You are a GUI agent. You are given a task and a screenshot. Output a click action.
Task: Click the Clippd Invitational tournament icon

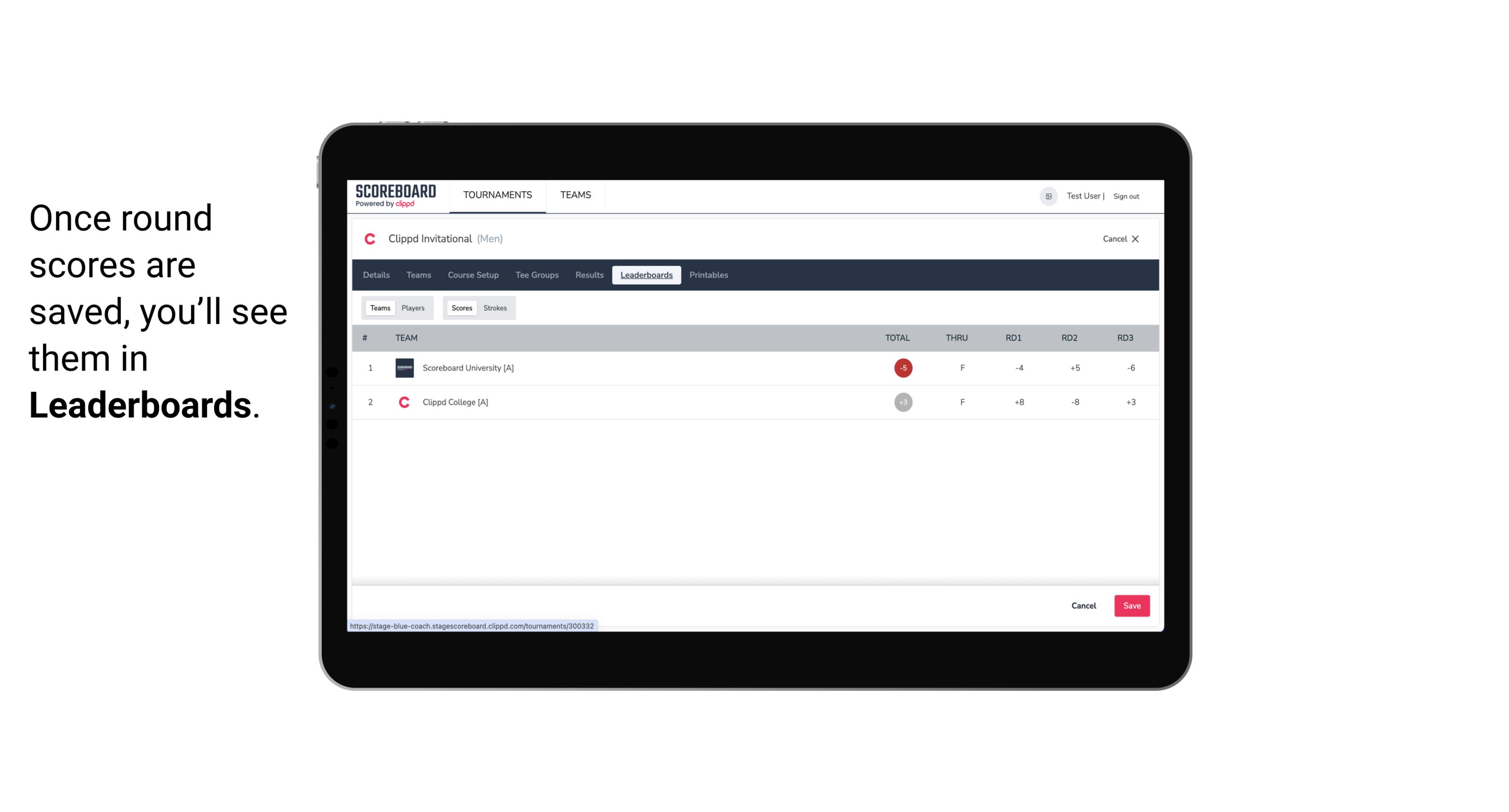coord(370,239)
